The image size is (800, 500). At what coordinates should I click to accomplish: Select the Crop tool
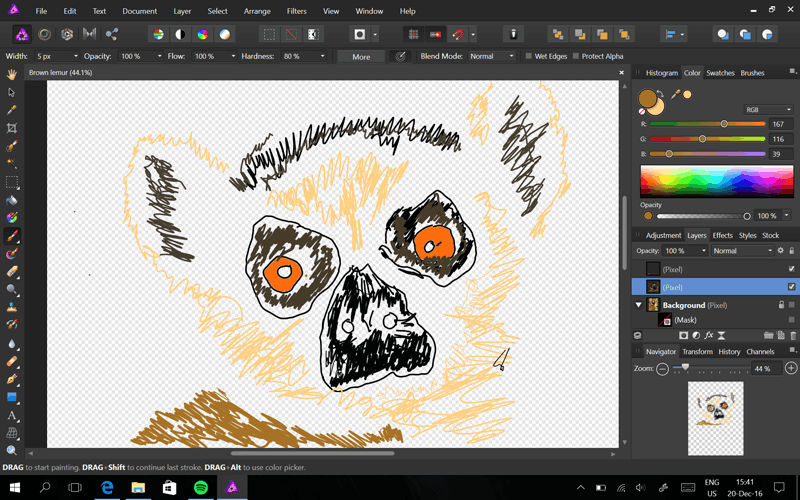tap(12, 128)
